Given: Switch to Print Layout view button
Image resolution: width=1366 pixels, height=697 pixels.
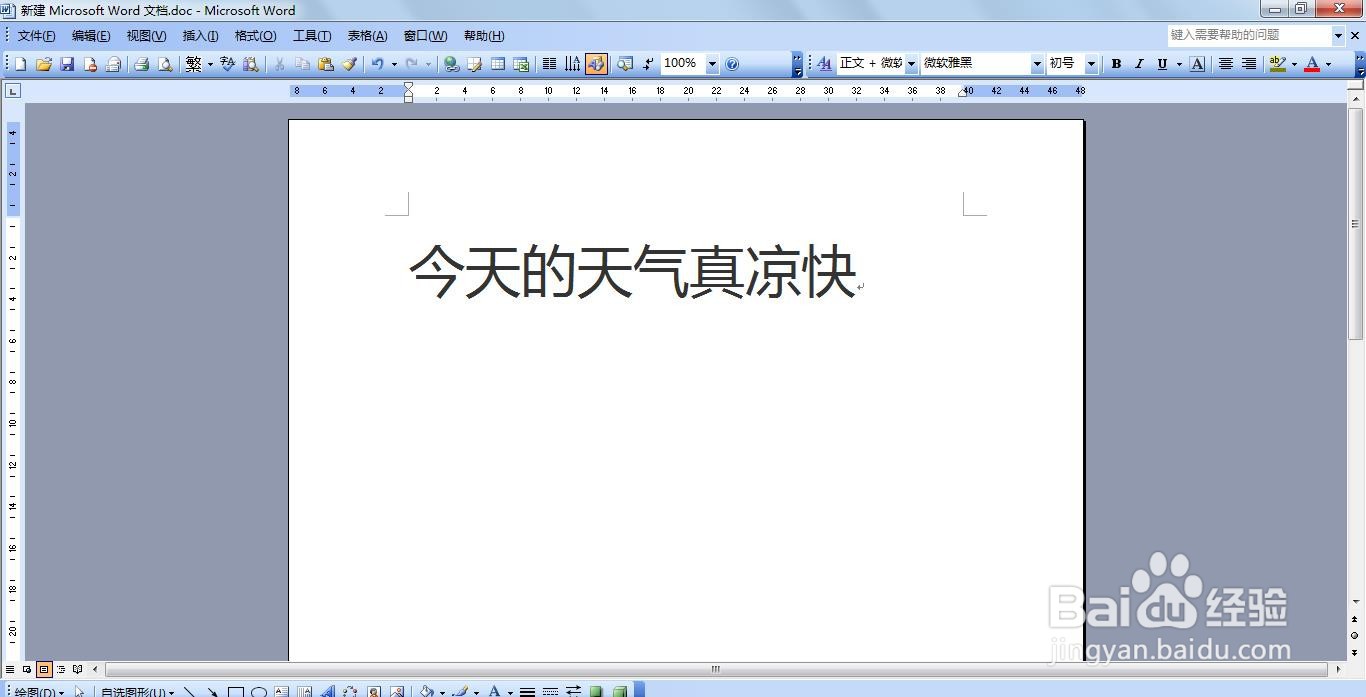Looking at the screenshot, I should click(44, 669).
